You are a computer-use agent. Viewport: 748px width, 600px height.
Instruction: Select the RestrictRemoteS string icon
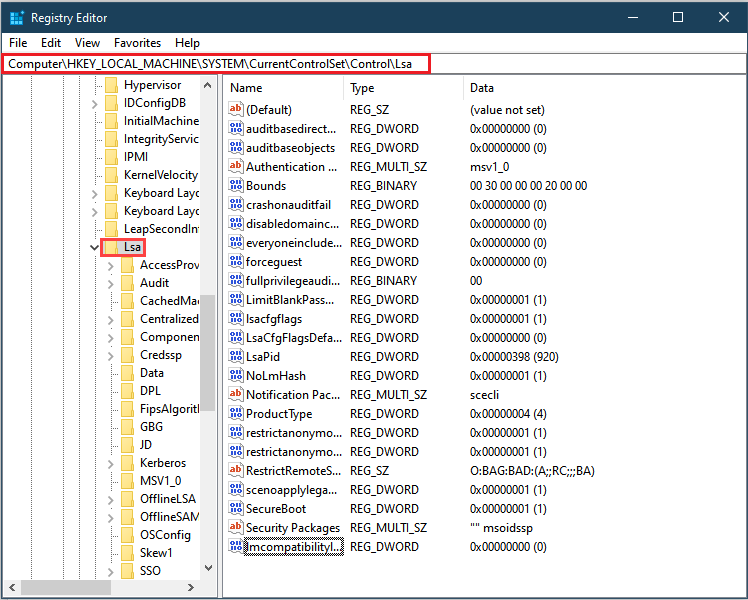point(236,471)
